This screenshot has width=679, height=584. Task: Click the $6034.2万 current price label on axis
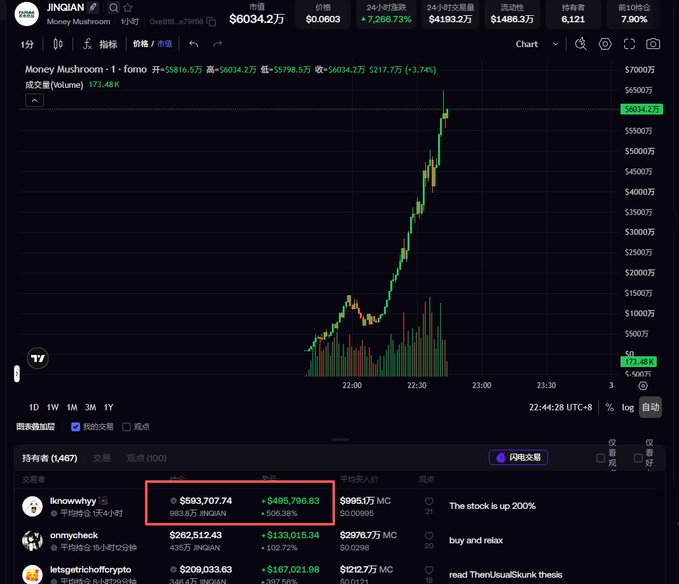coord(641,109)
